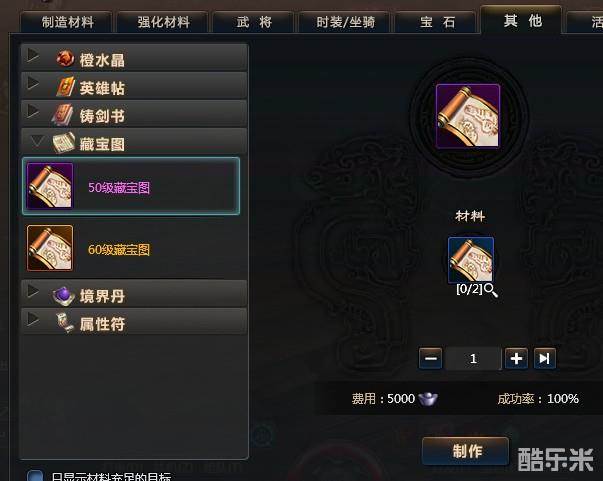The width and height of the screenshot is (603, 481).
Task: Toggle the show-only-sufficient-materials checkbox
Action: click(35, 476)
